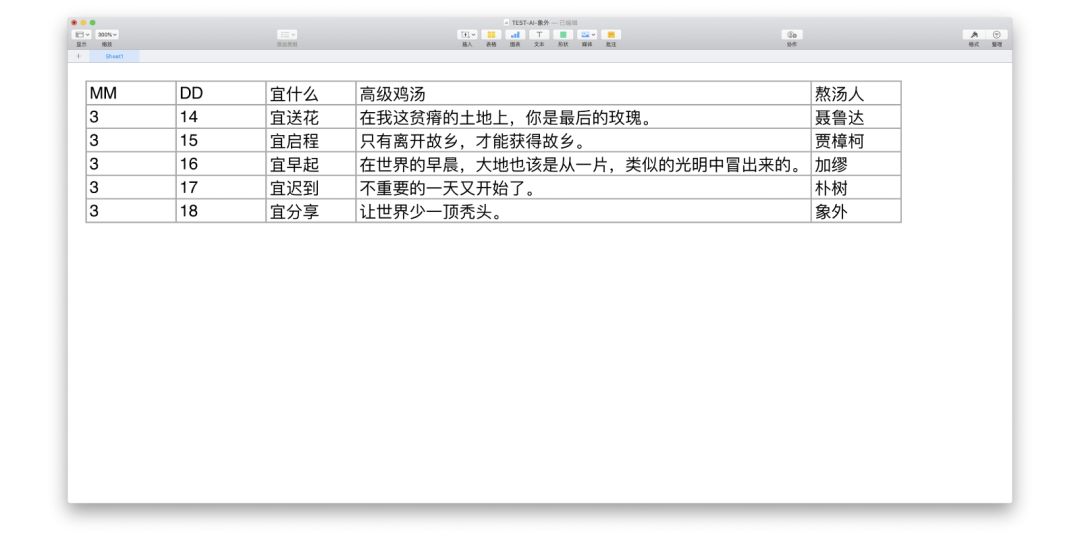Image resolution: width=1080 pixels, height=540 pixels.
Task: Select the 聂鲁达 author cell
Action: pyautogui.click(x=856, y=117)
